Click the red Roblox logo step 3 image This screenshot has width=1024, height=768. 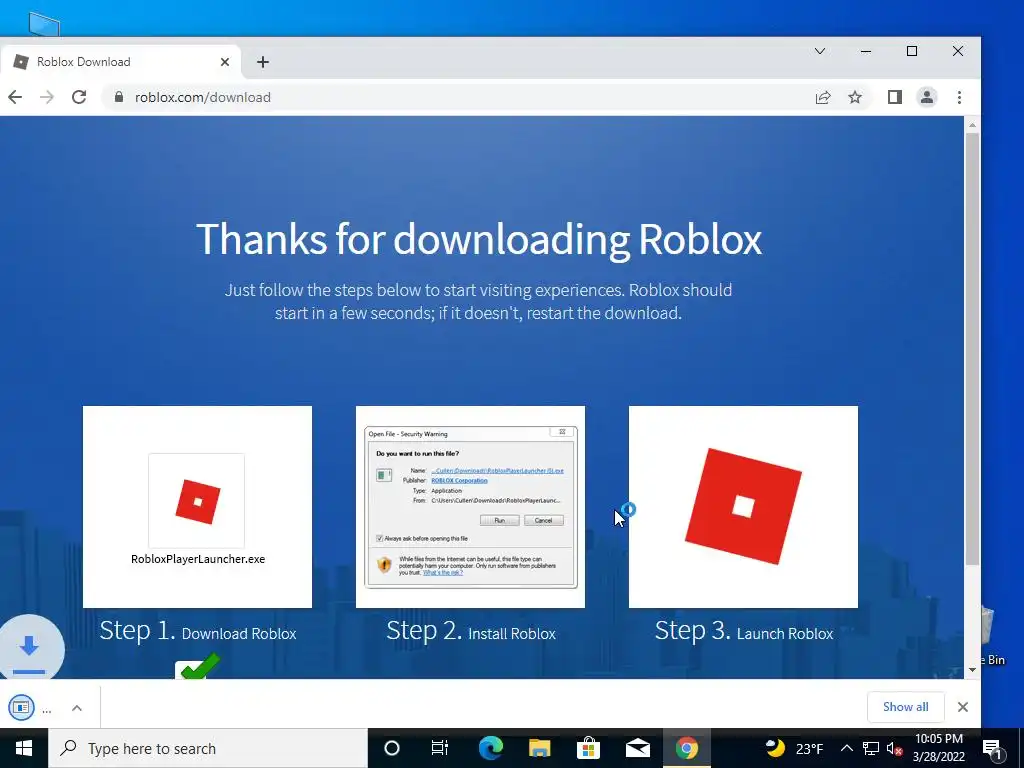(743, 507)
